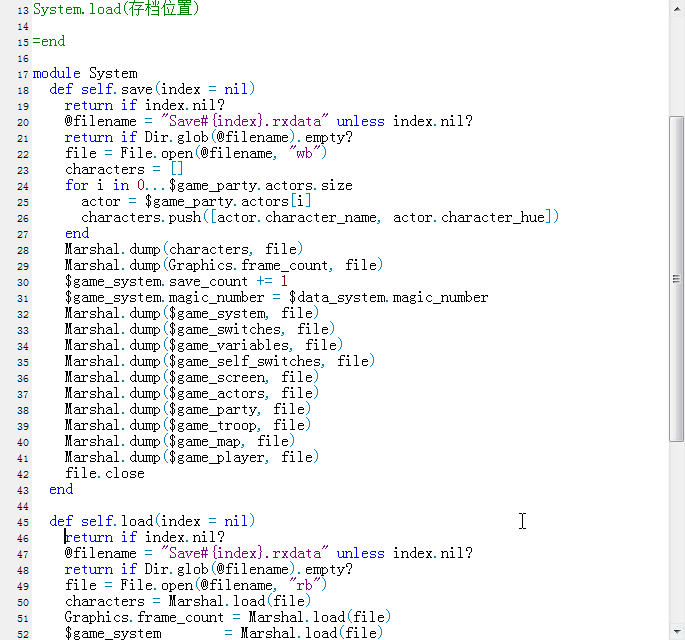Click 'characters = []' line

[x=124, y=169]
